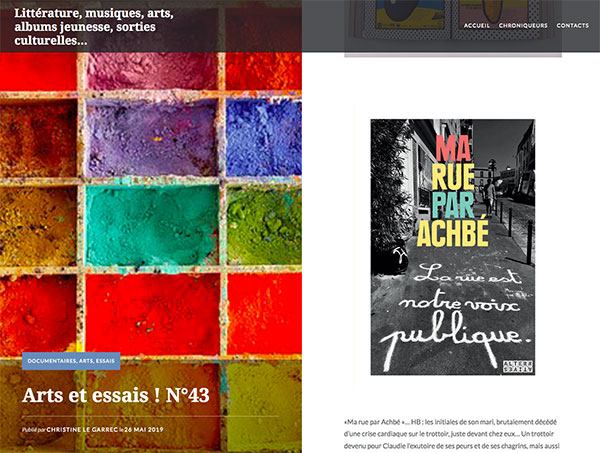Click the paragraph starting «Ma rue par Achbé»

coord(452,434)
